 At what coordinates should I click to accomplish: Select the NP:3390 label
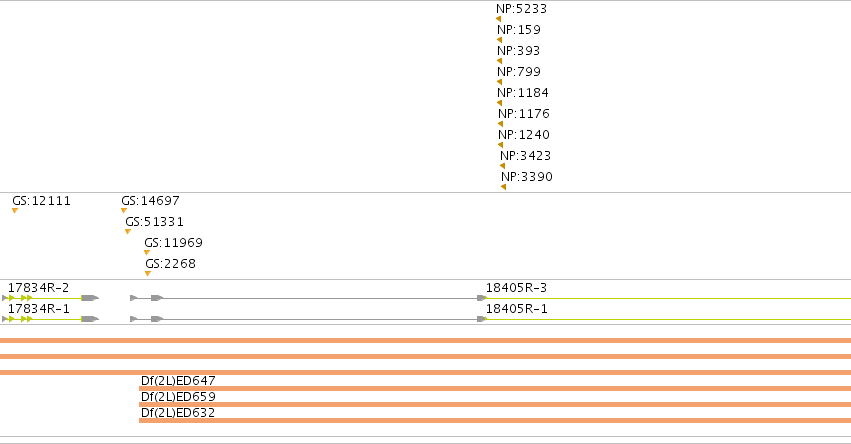tap(527, 177)
